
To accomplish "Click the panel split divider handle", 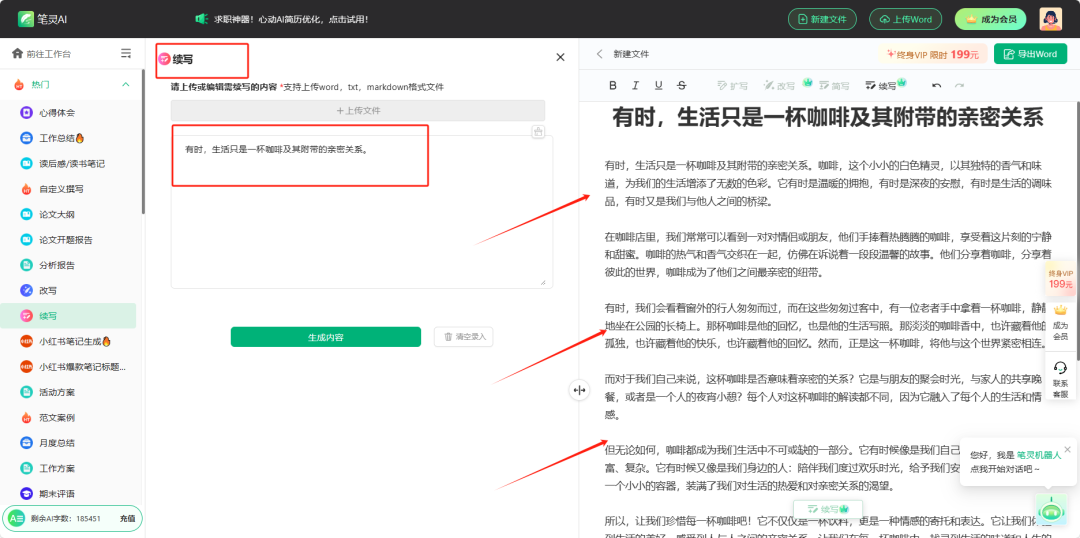I will click(579, 390).
